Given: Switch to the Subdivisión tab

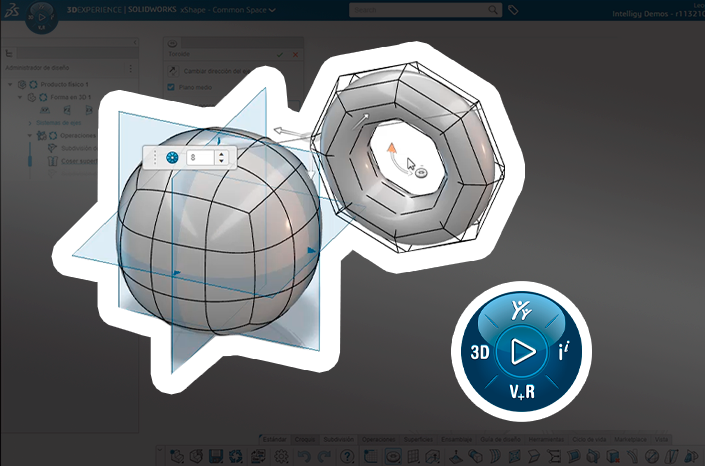Looking at the screenshot, I should coord(339,439).
